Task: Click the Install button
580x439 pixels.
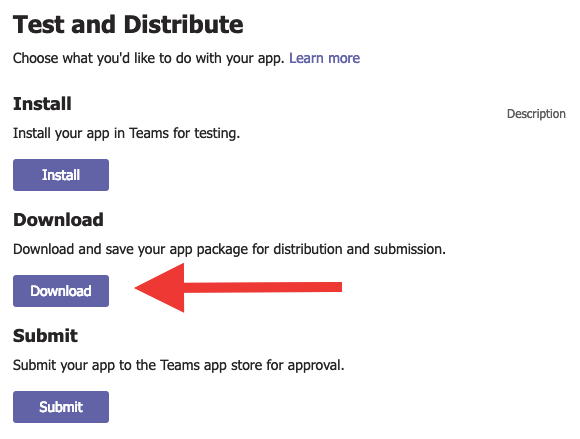Action: pos(61,175)
